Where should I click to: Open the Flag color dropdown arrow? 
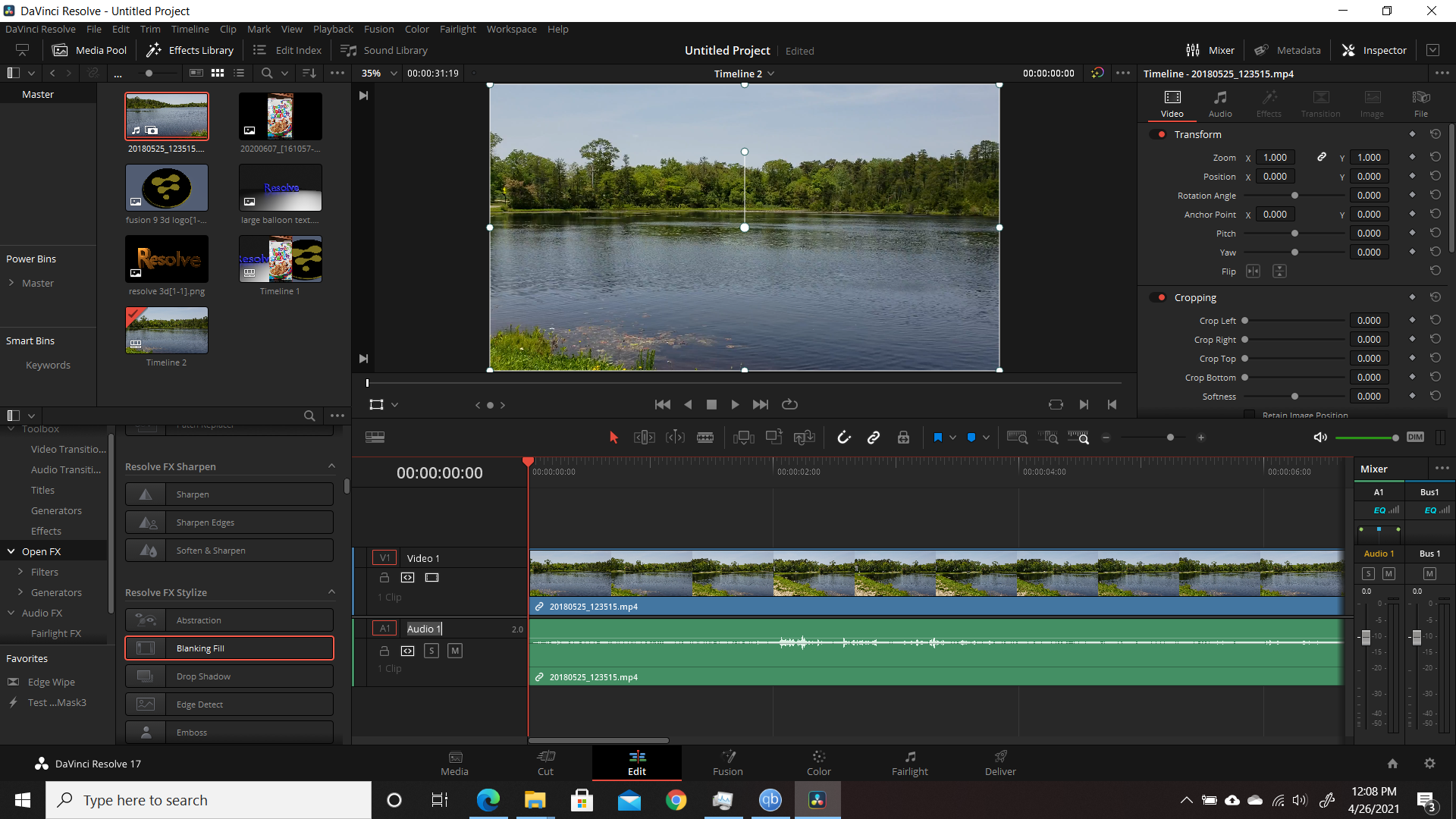pyautogui.click(x=952, y=438)
